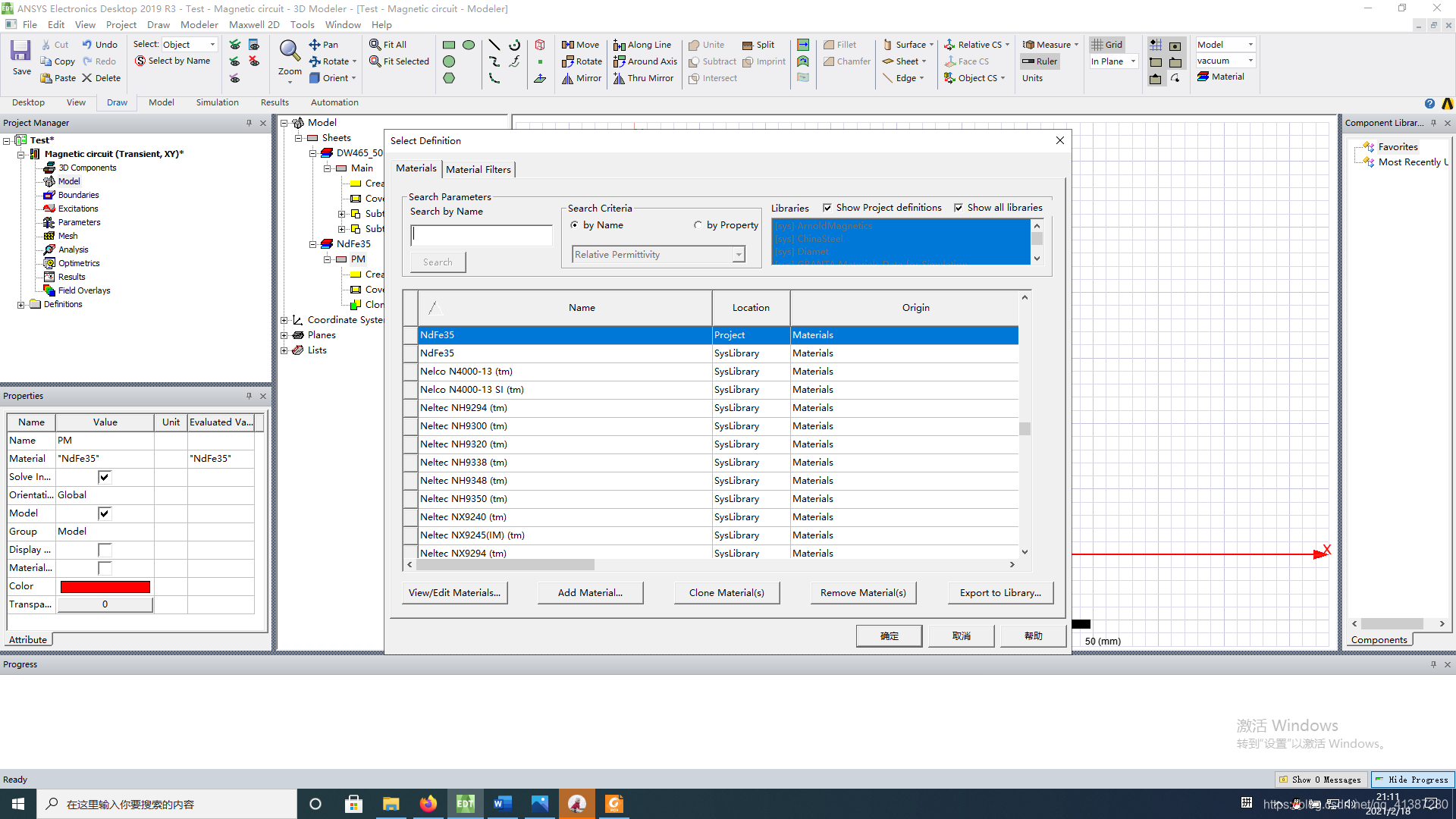Toggle the Solve Inside checkbox
Image resolution: width=1456 pixels, height=819 pixels.
tap(105, 477)
